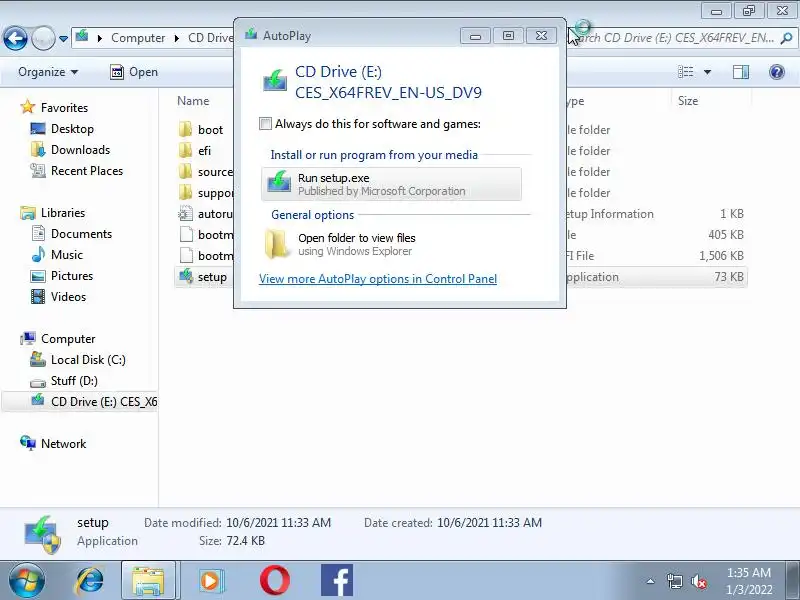Open the clock showing 1:35 AM
This screenshot has width=800, height=600.
(x=749, y=581)
